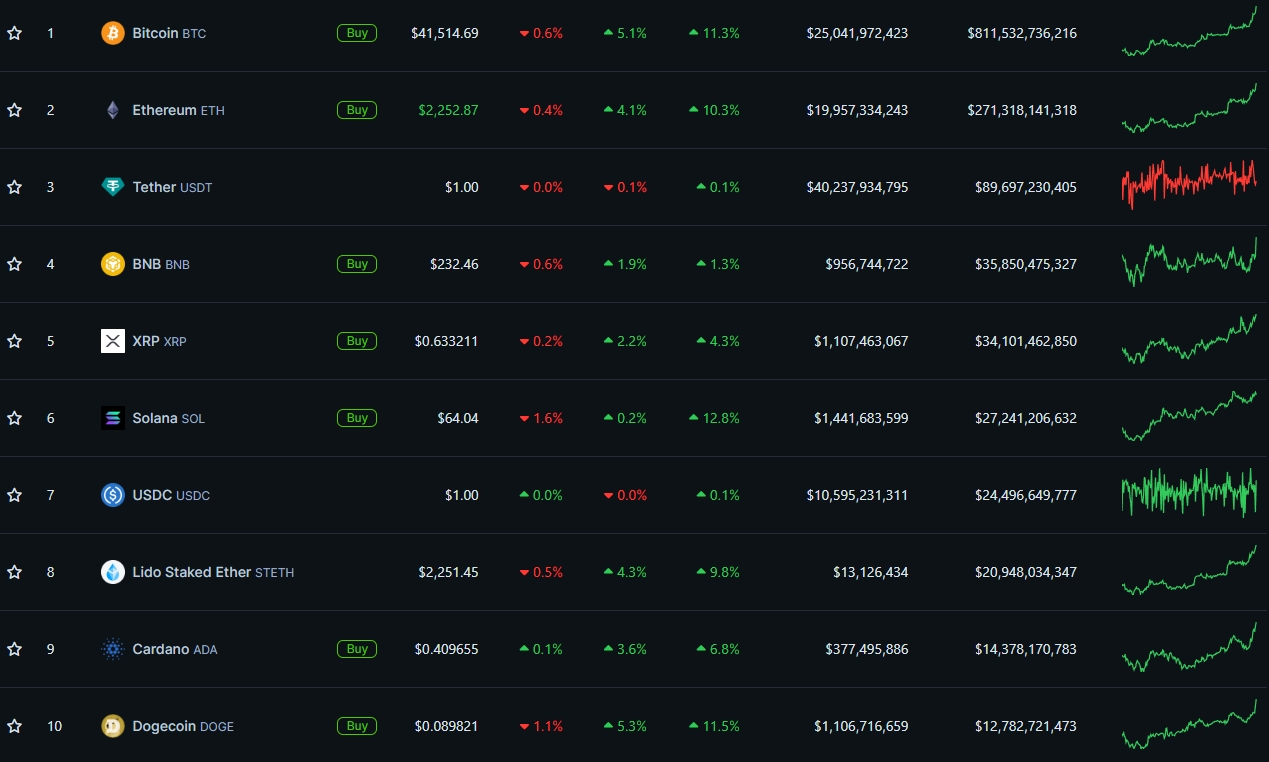Click the XRP logo icon
Viewport: 1269px width, 762px height.
coord(113,341)
